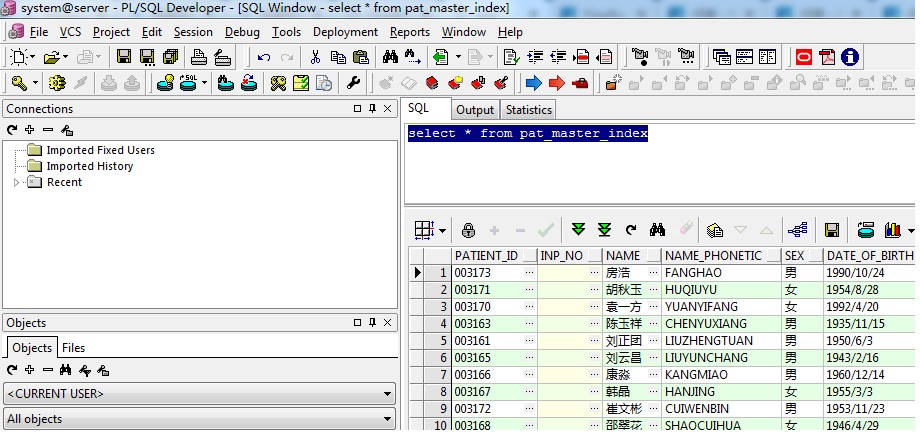Click the red arrow toolbar icon
The height and width of the screenshot is (443, 920).
pos(556,83)
